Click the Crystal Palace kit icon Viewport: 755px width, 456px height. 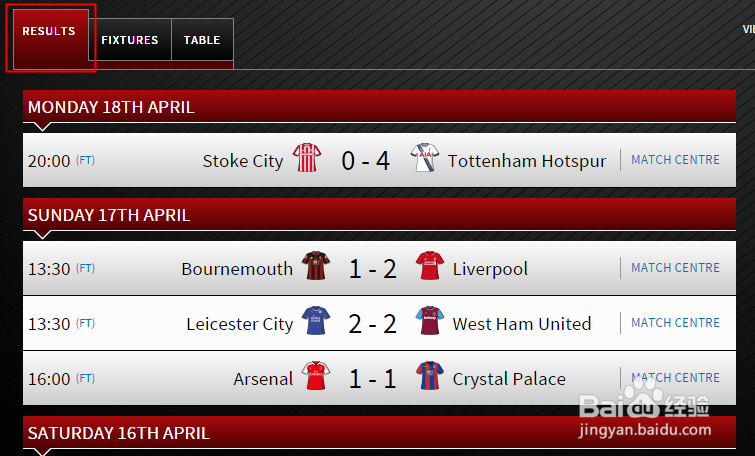pyautogui.click(x=428, y=377)
